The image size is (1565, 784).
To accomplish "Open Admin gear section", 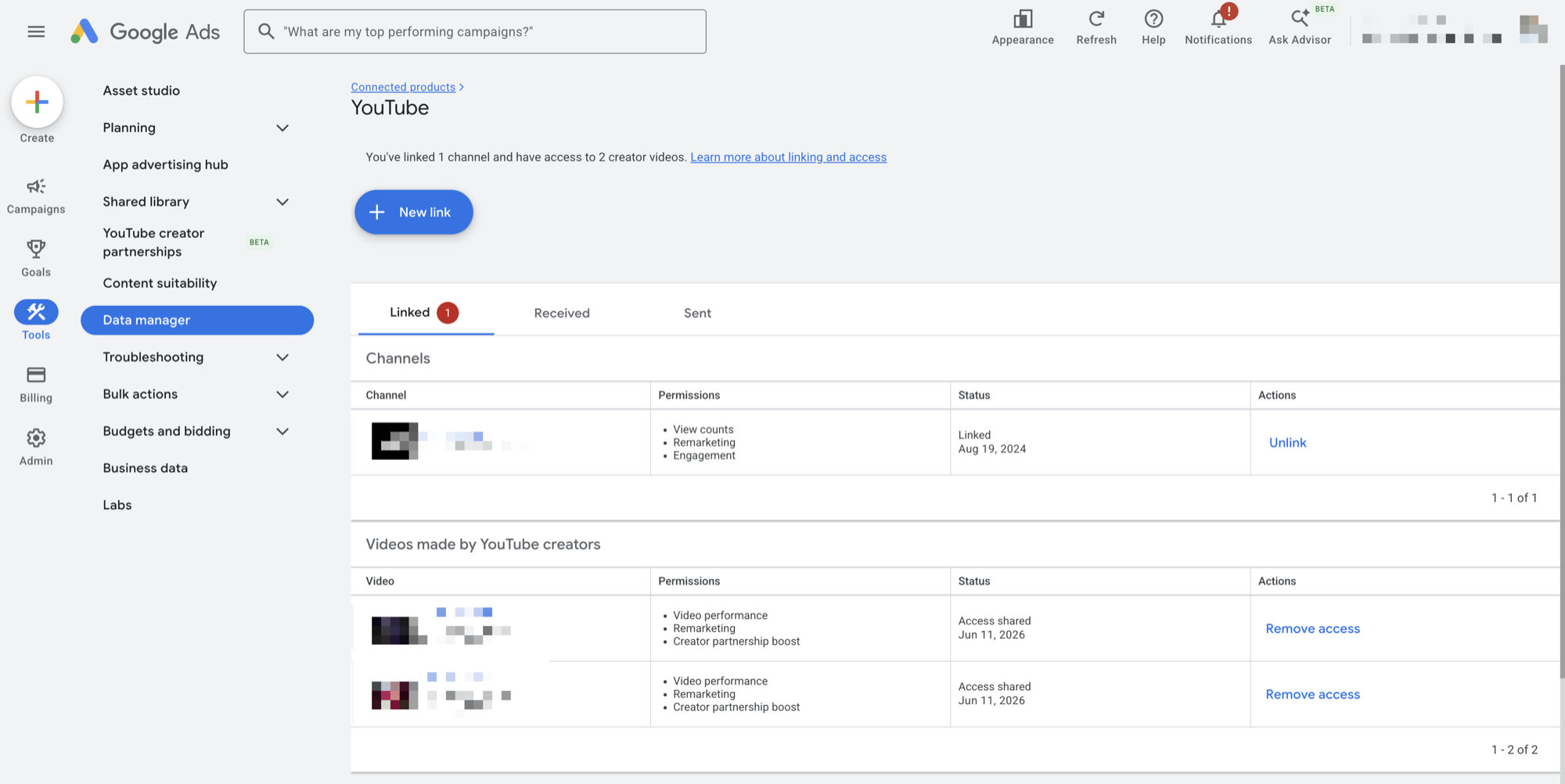I will 36,448.
